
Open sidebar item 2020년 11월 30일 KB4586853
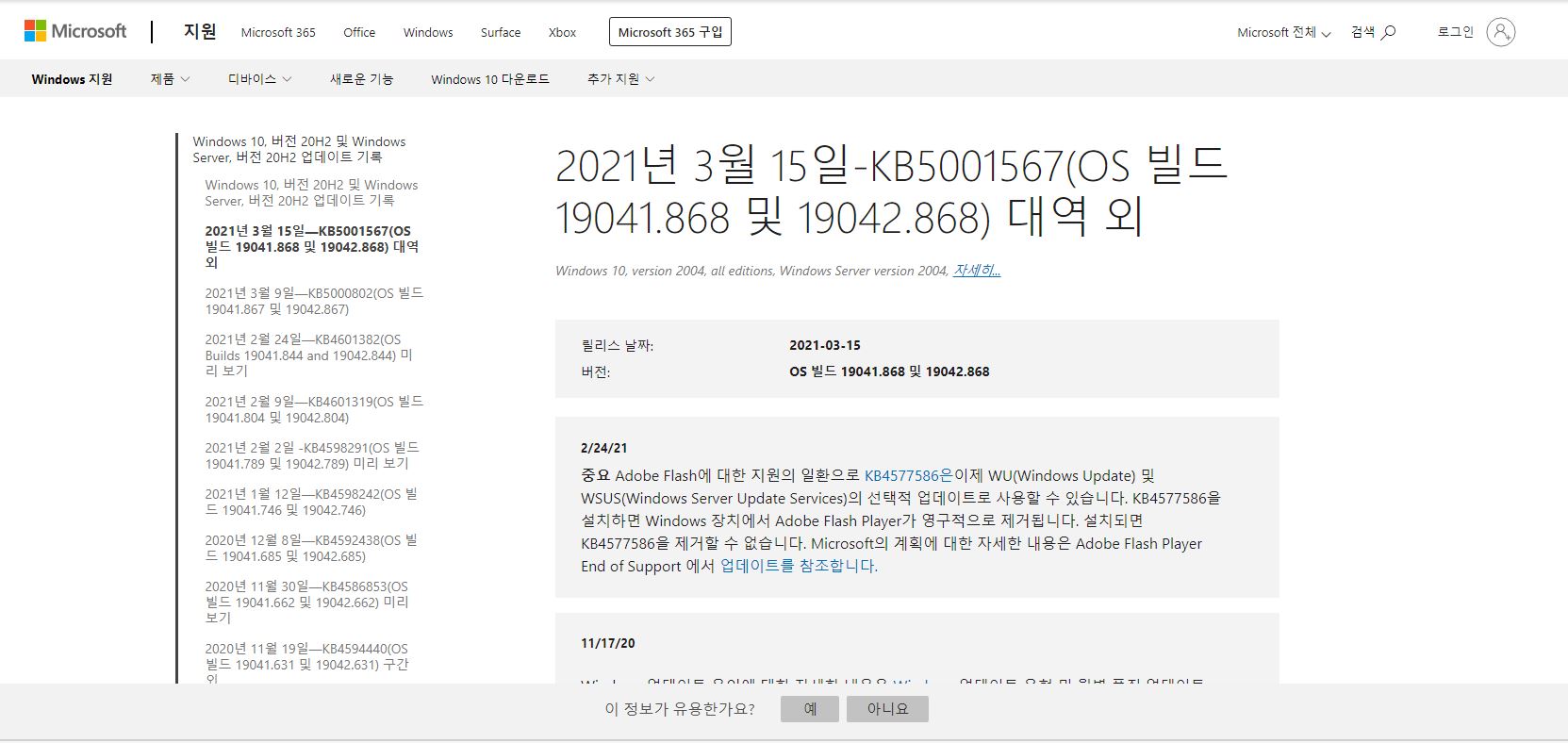click(x=306, y=602)
